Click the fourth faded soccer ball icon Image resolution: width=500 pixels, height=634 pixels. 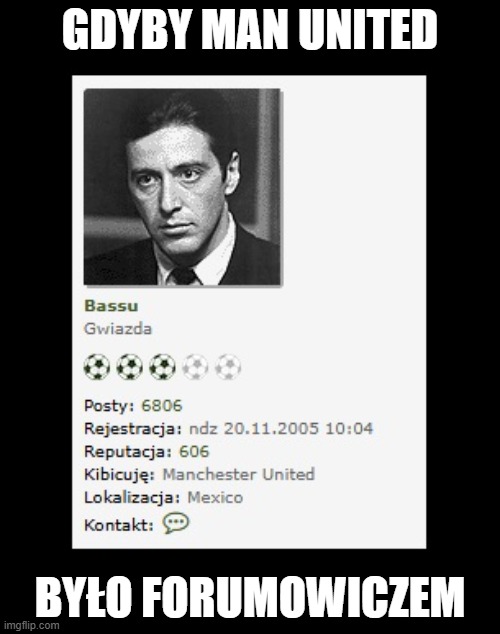click(x=195, y=367)
